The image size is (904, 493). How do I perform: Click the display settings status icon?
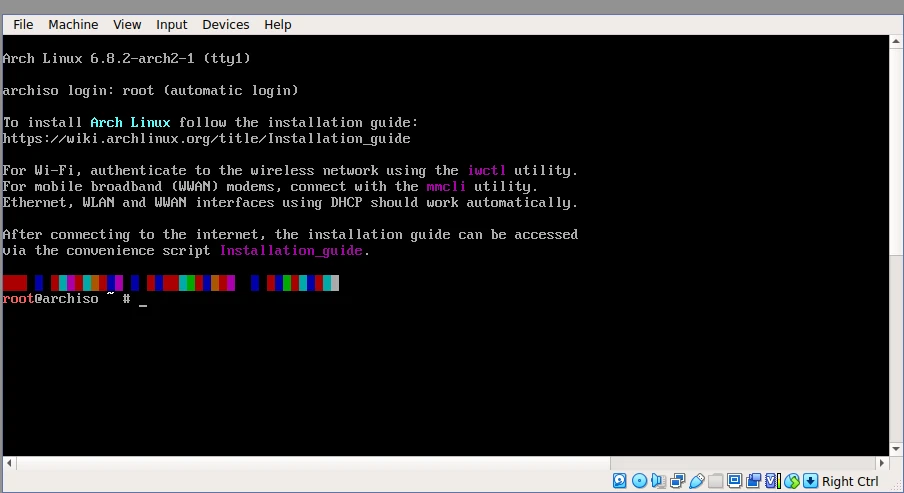735,482
